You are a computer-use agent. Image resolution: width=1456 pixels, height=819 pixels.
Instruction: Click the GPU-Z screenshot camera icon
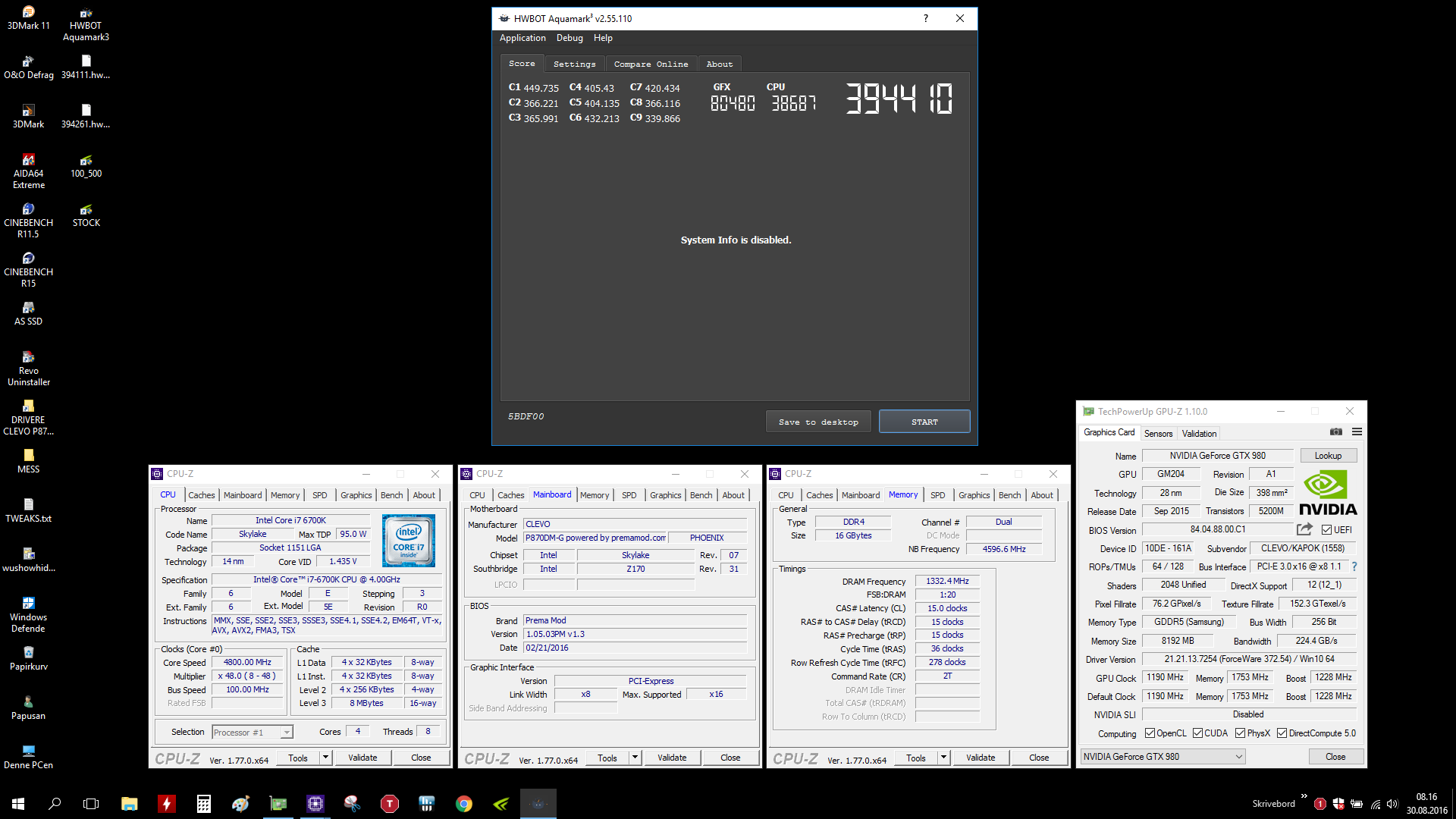tap(1336, 432)
